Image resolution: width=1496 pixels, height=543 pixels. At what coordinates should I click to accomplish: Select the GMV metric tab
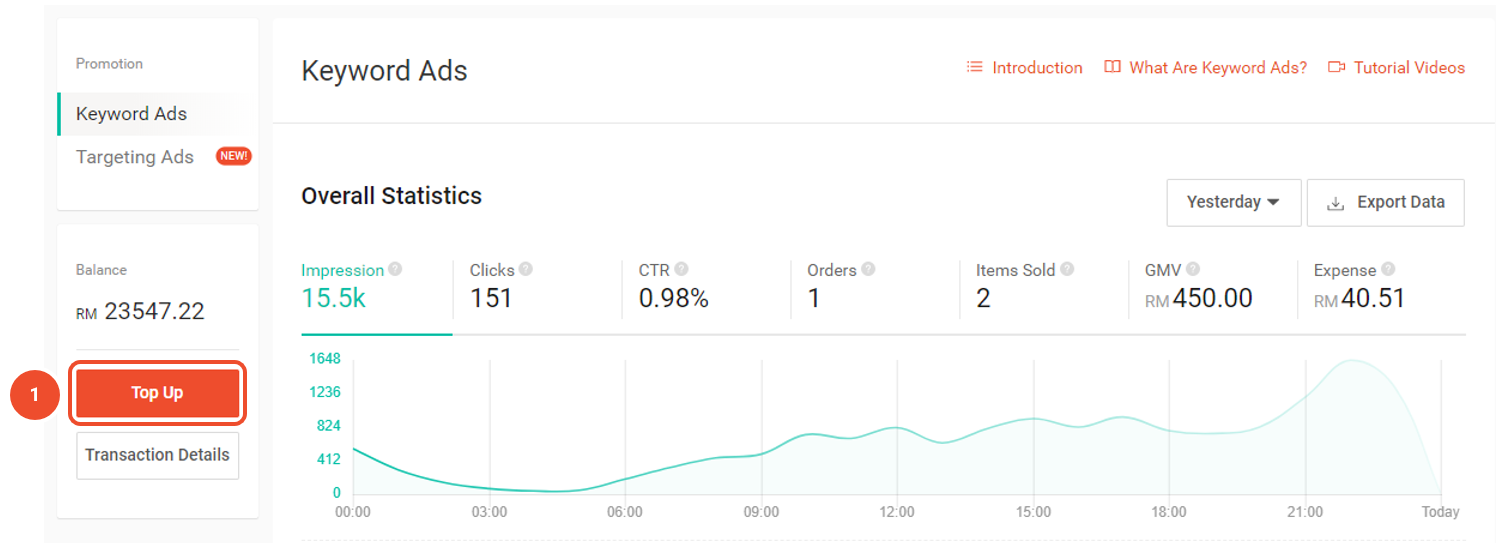pyautogui.click(x=1198, y=286)
